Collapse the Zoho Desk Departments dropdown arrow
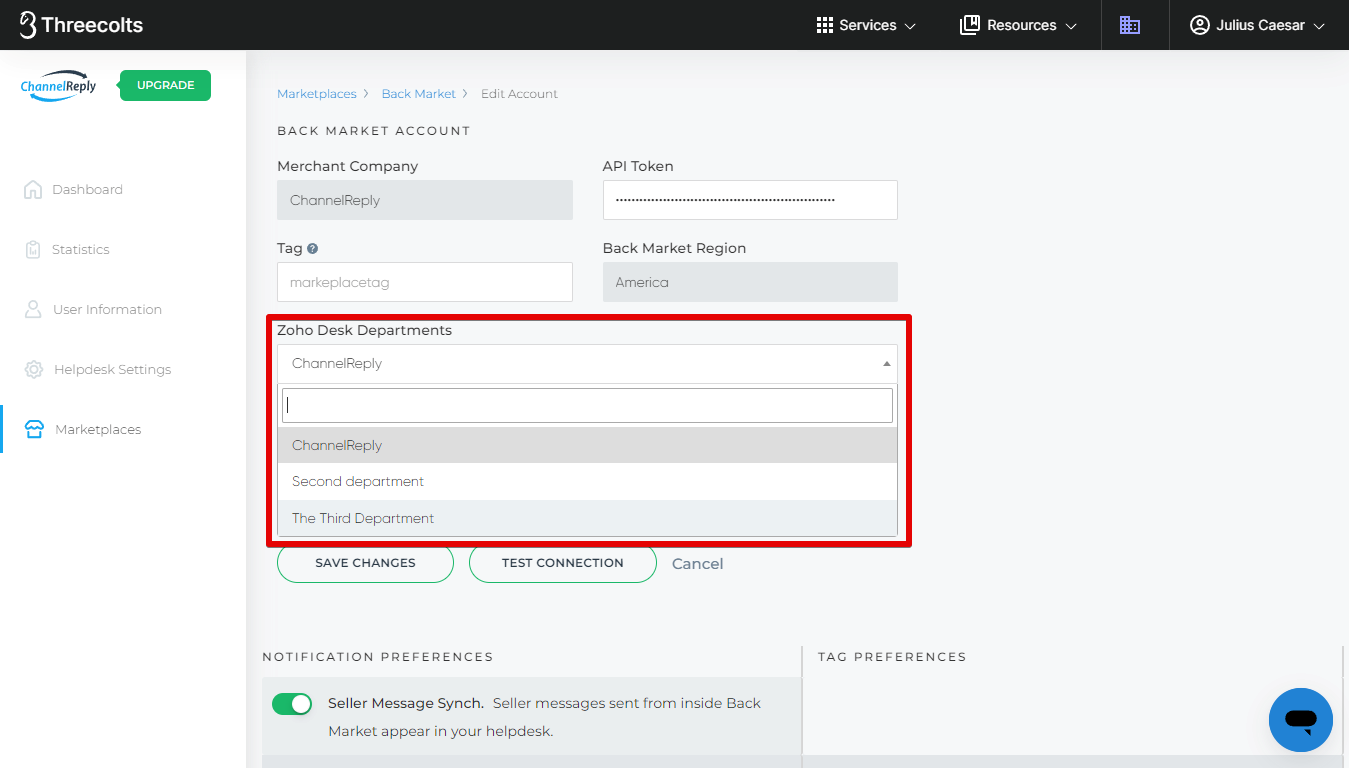 click(886, 364)
